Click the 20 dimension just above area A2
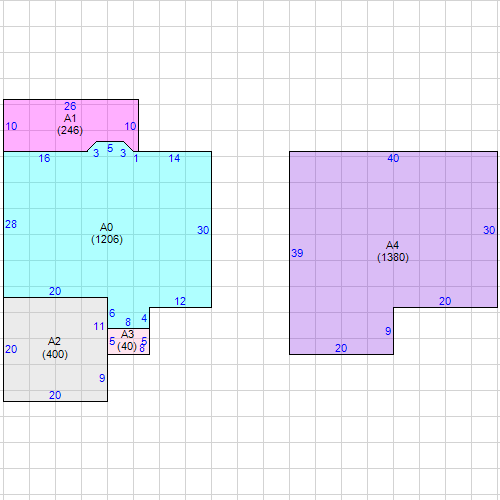The image size is (500, 500). (55, 291)
